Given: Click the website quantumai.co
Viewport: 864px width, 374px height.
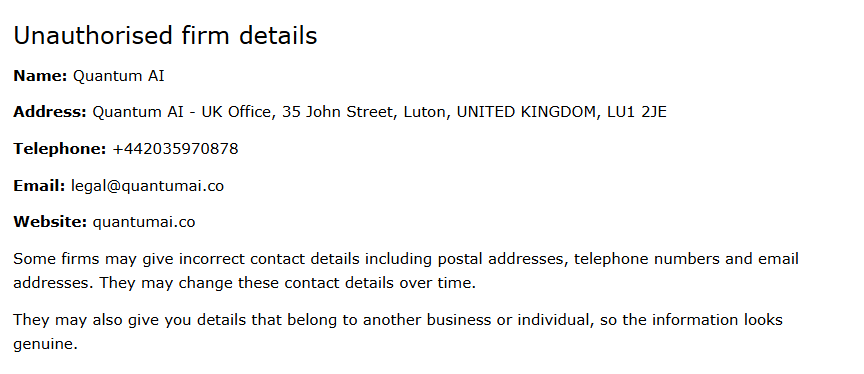Looking at the screenshot, I should (x=144, y=223).
